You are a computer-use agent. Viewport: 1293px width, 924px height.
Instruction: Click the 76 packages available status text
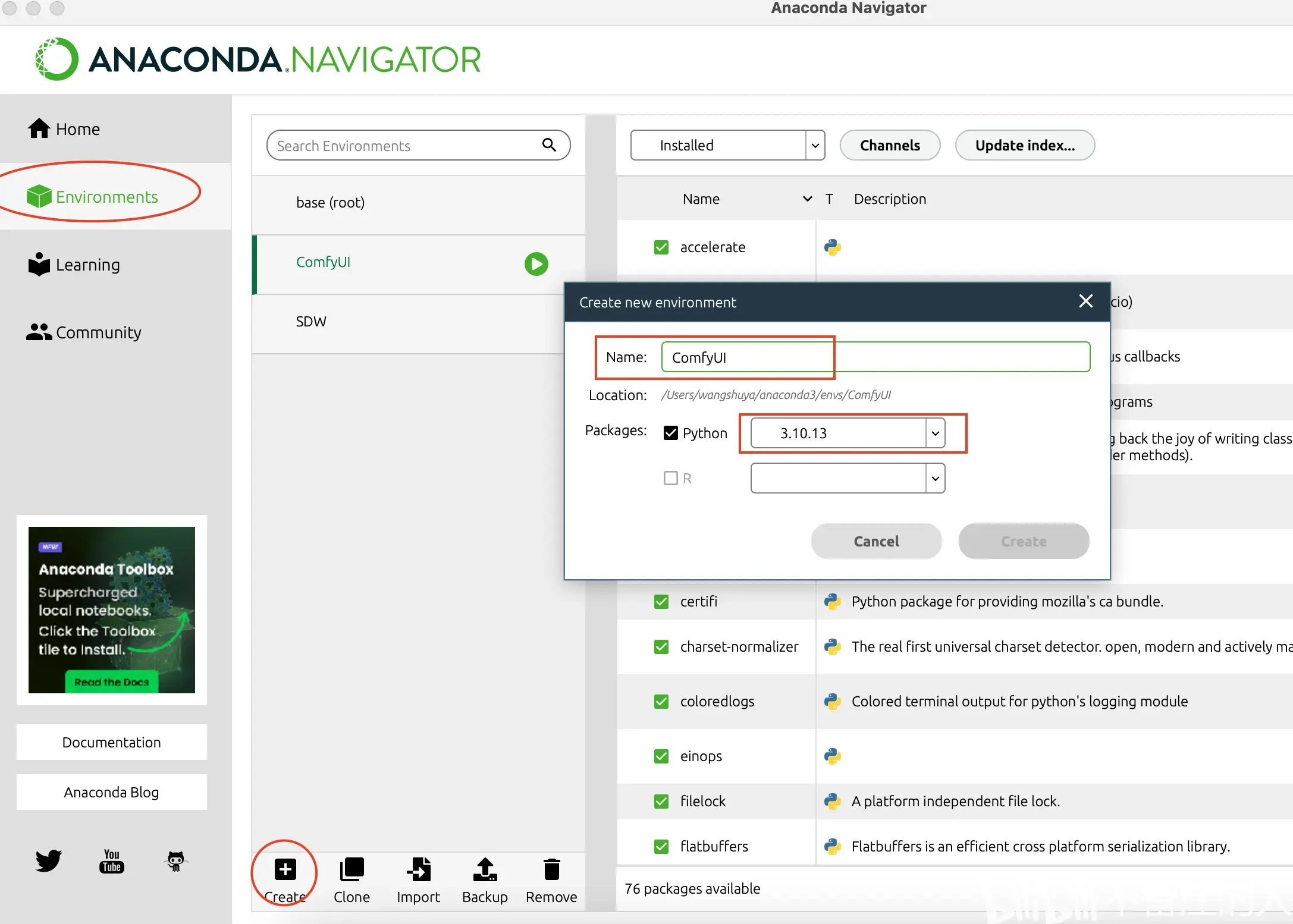coord(692,888)
